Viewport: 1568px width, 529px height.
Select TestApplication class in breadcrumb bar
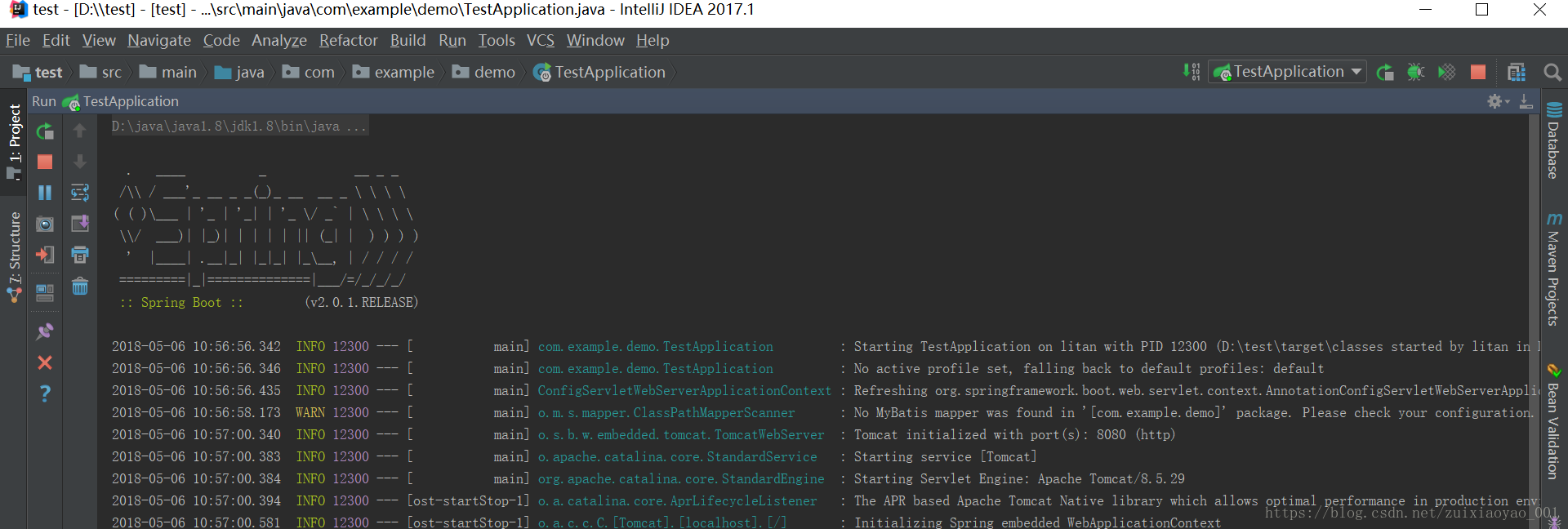(x=599, y=73)
